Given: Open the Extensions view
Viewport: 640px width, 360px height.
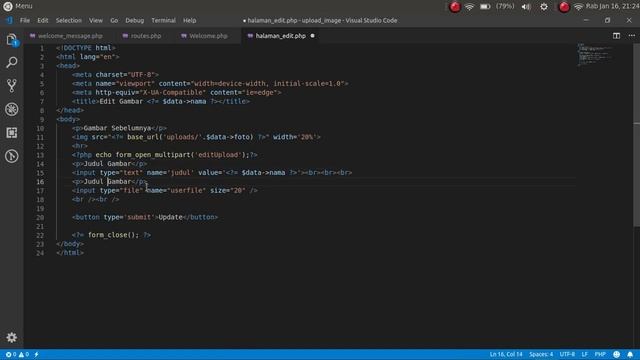Looking at the screenshot, I should tap(12, 133).
